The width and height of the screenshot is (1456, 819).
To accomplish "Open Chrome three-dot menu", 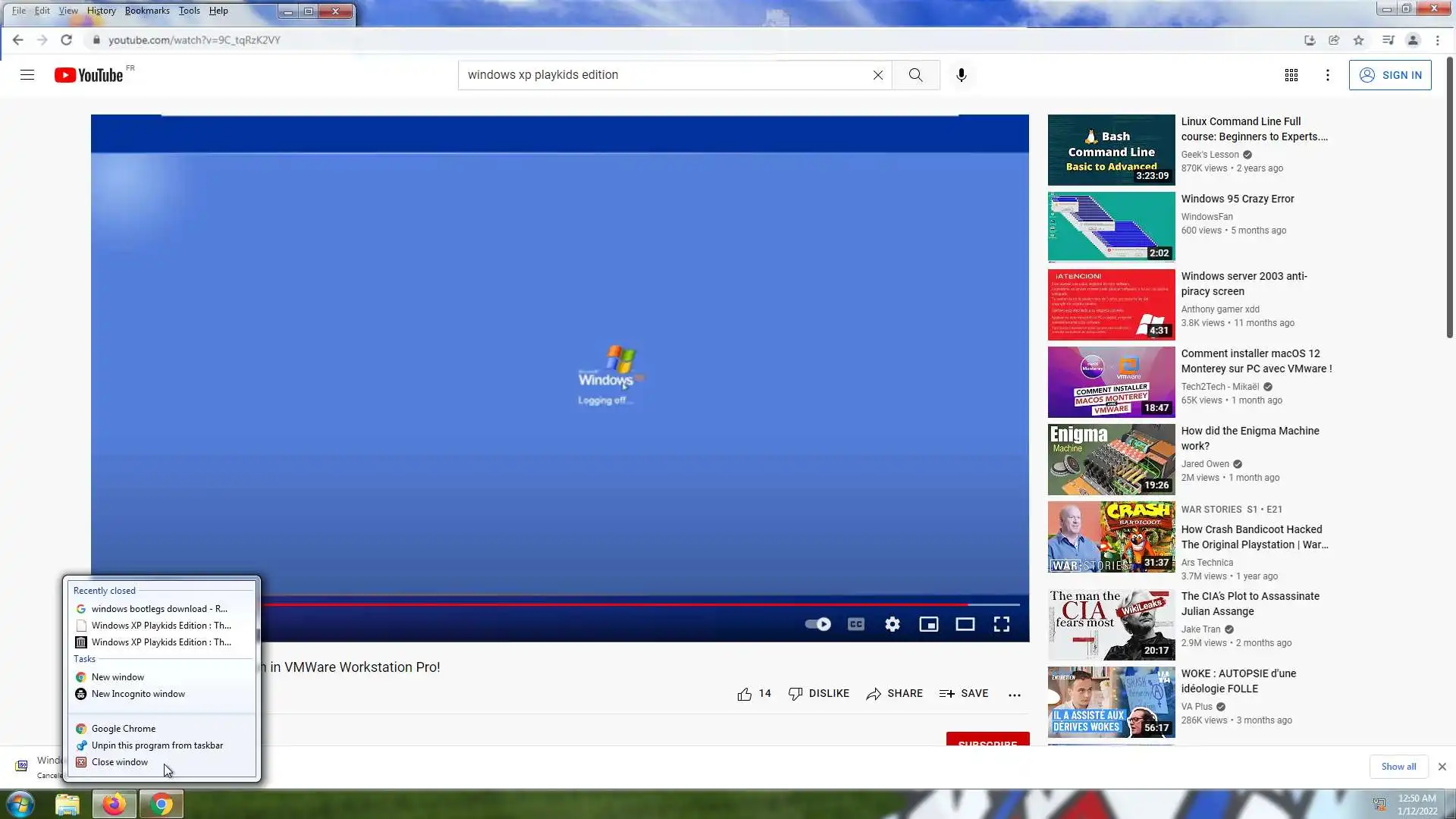I will click(x=1438, y=40).
